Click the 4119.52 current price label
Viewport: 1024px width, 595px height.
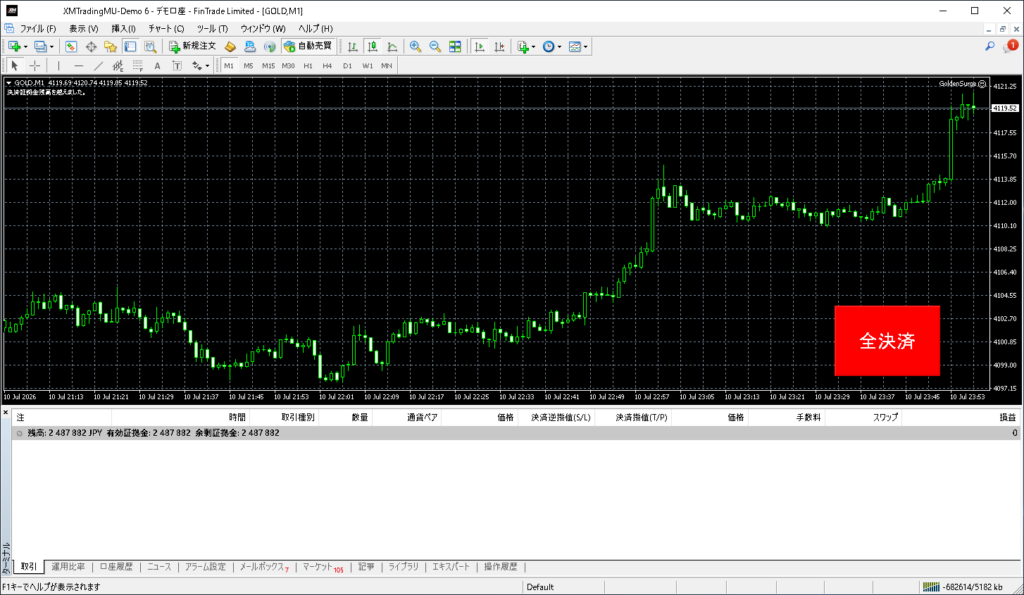1005,108
